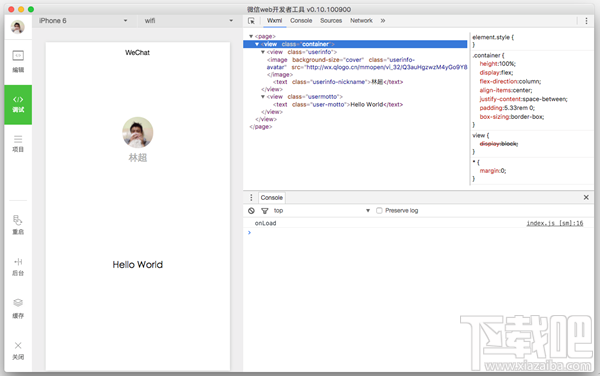The width and height of the screenshot is (600, 376).
Task: Select the Console drawer tab
Action: [x=272, y=198]
